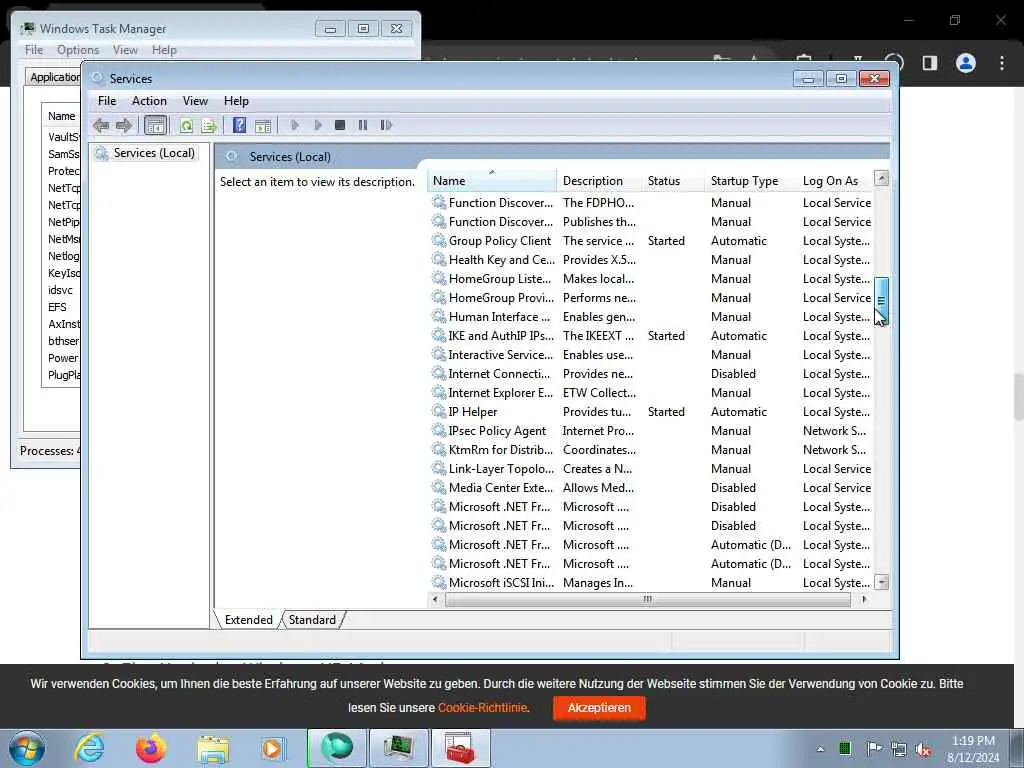Click the vertical scrollbar down arrow
Image resolution: width=1024 pixels, height=768 pixels.
tap(881, 582)
